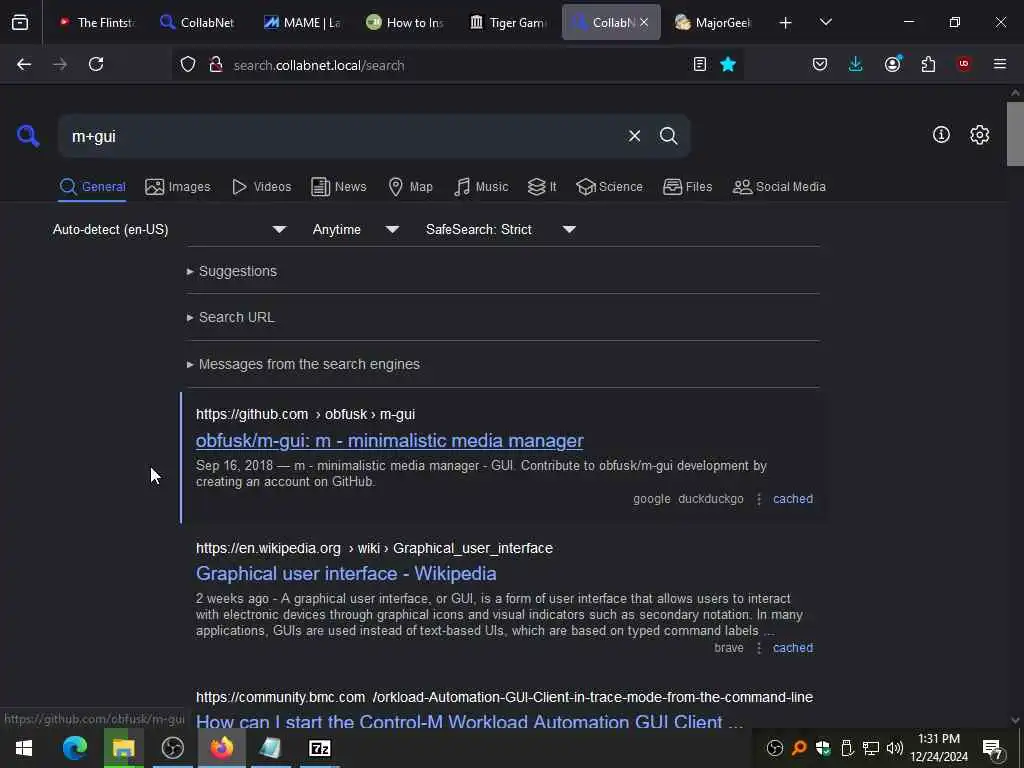Open File Explorer from the taskbar
The width and height of the screenshot is (1024, 768).
123,748
